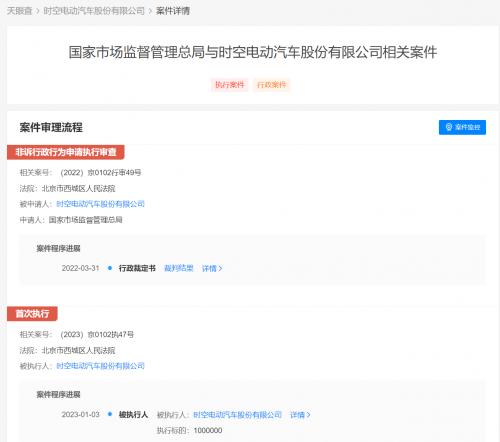Click chevron arrow beside second 详情
This screenshot has width=500, height=442.
tap(309, 415)
